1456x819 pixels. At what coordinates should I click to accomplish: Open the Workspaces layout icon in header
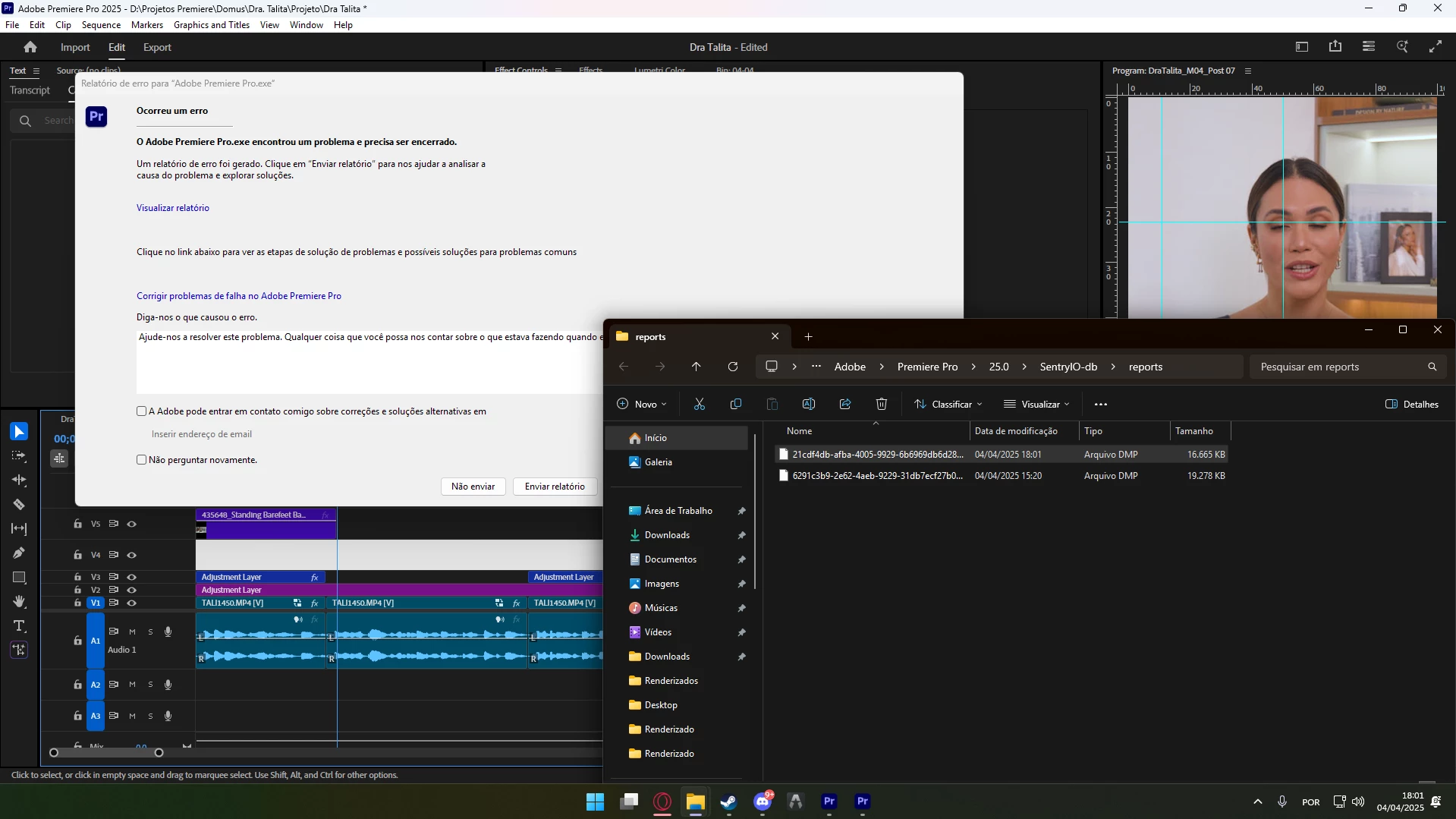[1302, 47]
